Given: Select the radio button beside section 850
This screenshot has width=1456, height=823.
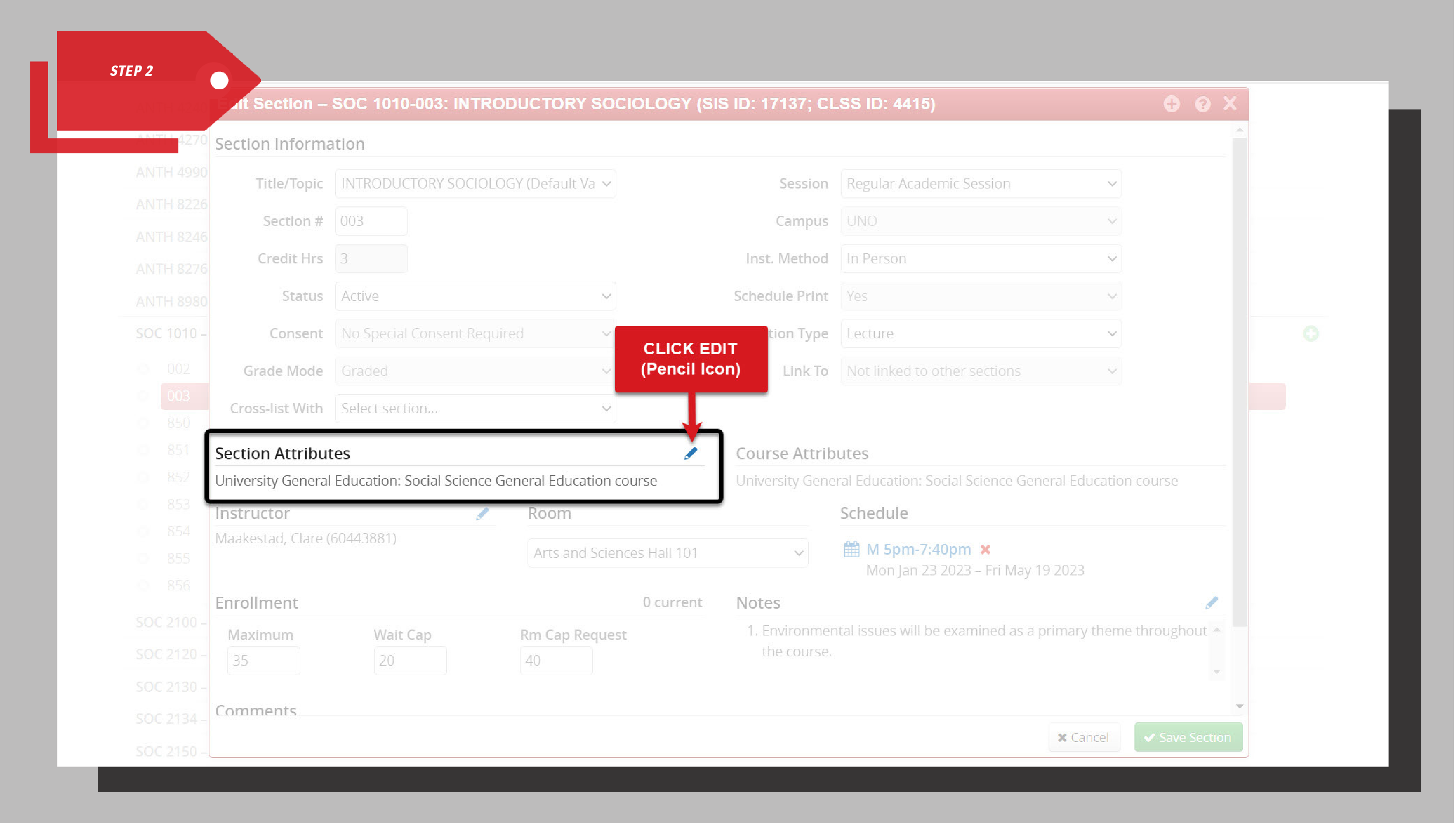Looking at the screenshot, I should pos(143,422).
